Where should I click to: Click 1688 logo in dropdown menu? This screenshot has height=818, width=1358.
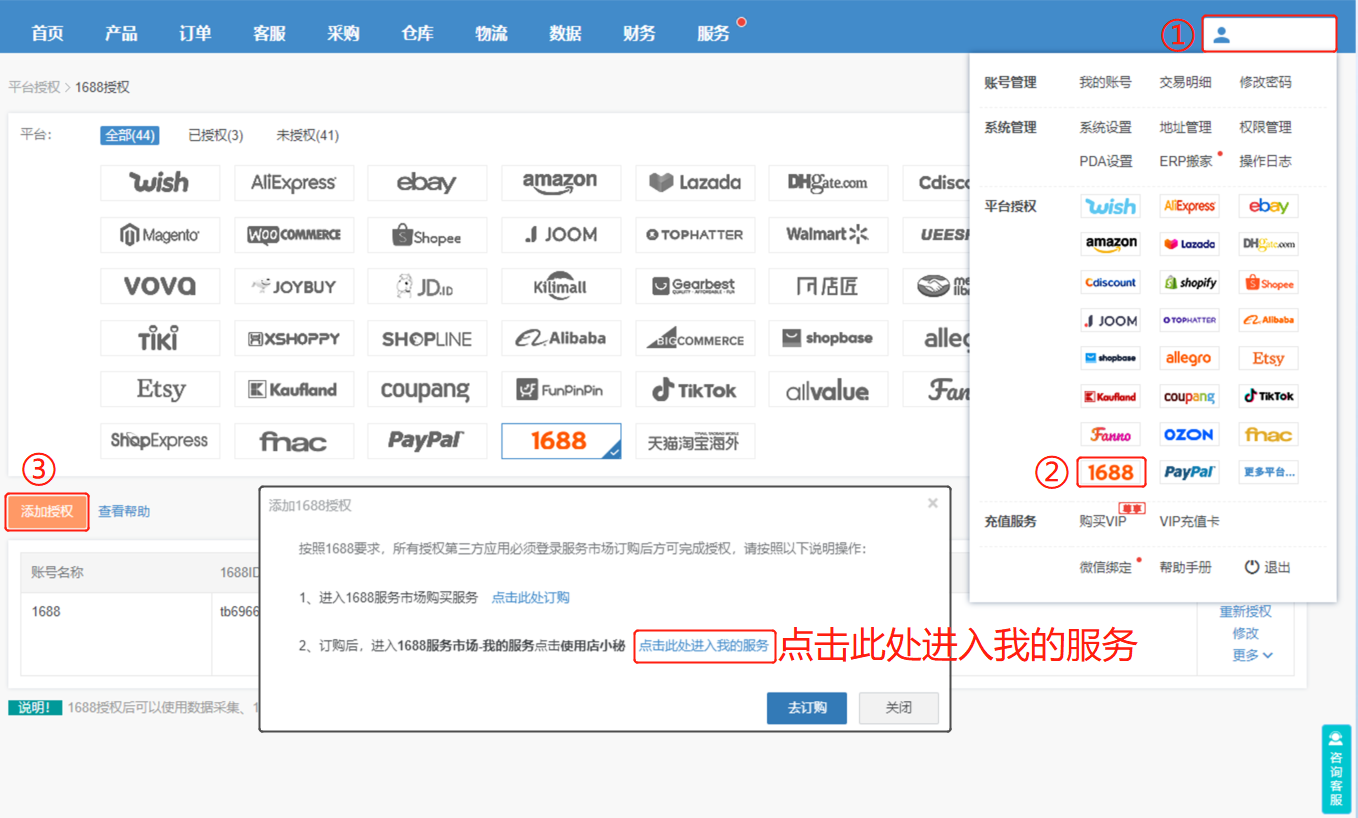coord(1110,473)
